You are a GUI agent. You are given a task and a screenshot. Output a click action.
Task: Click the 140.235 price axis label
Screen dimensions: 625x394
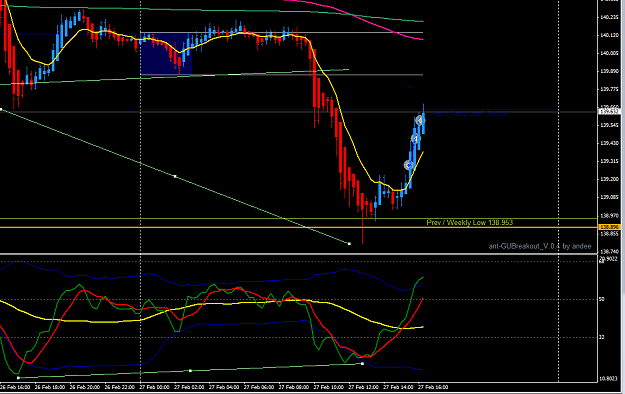(609, 17)
